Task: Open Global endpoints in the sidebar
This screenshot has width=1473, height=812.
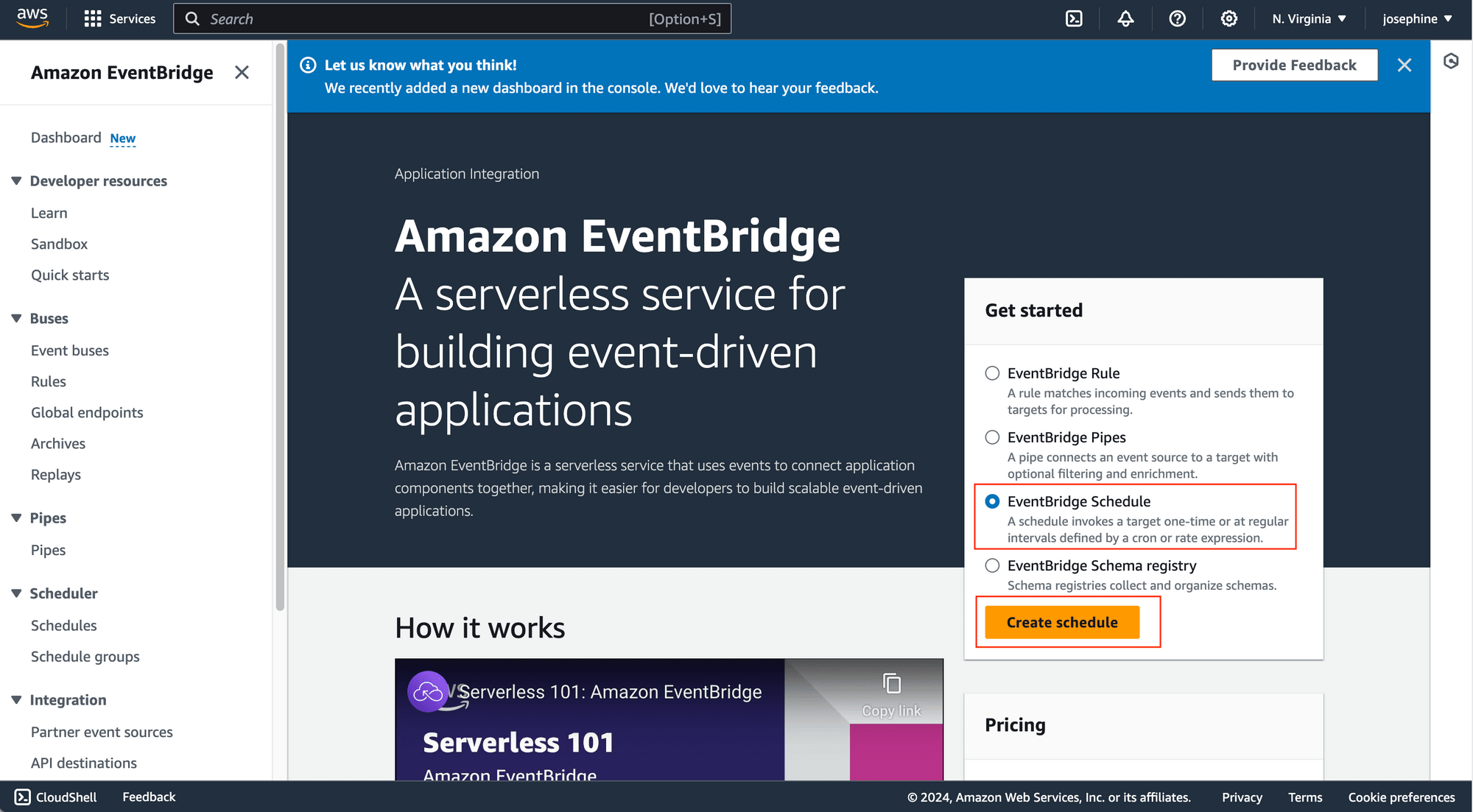Action: click(87, 412)
